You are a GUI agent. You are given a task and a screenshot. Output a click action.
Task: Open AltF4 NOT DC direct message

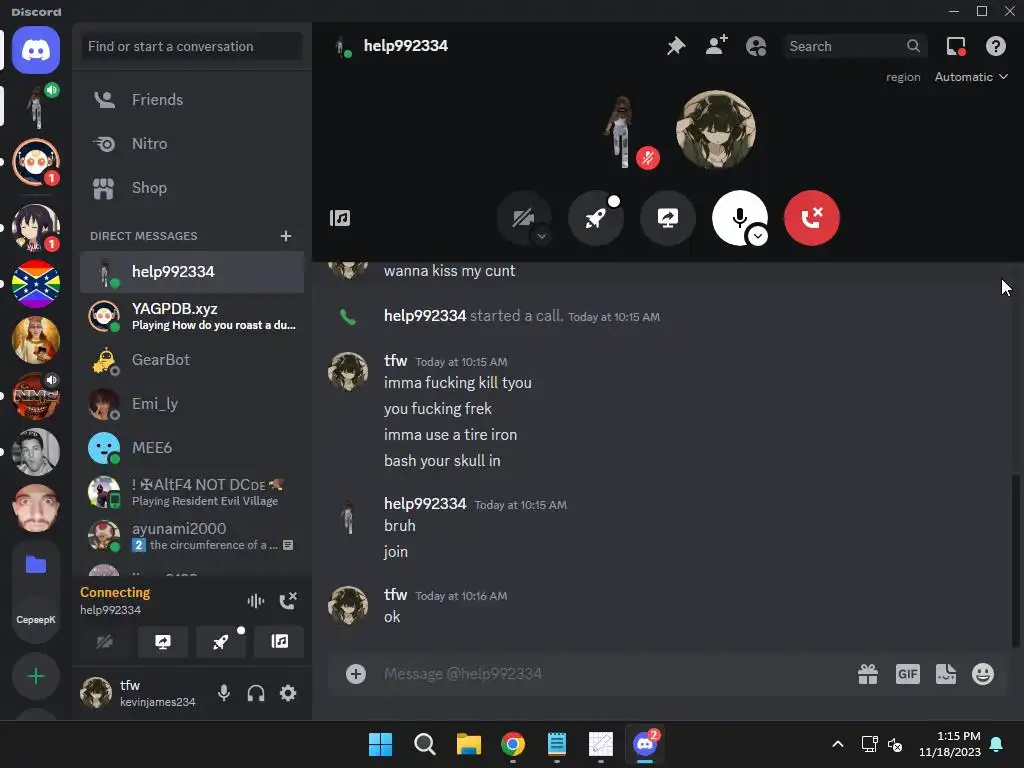192,492
